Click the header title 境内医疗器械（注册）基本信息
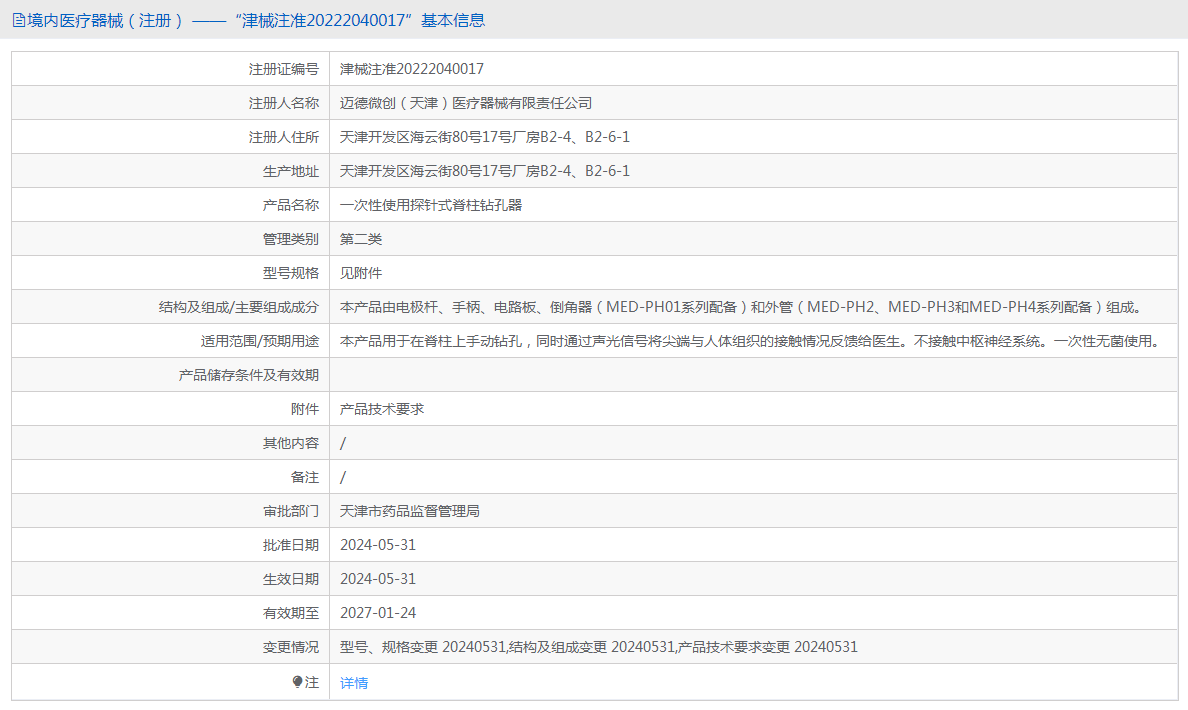Viewport: 1188px width, 710px height. click(x=256, y=20)
